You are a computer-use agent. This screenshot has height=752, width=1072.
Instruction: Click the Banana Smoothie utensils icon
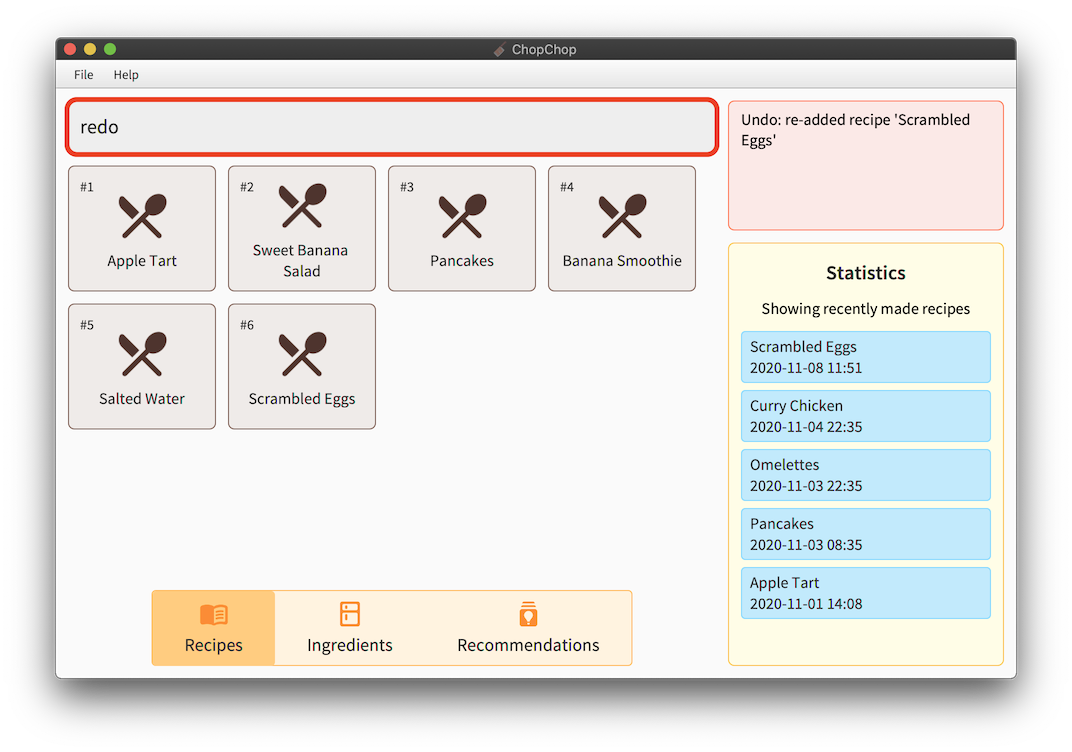pos(622,216)
